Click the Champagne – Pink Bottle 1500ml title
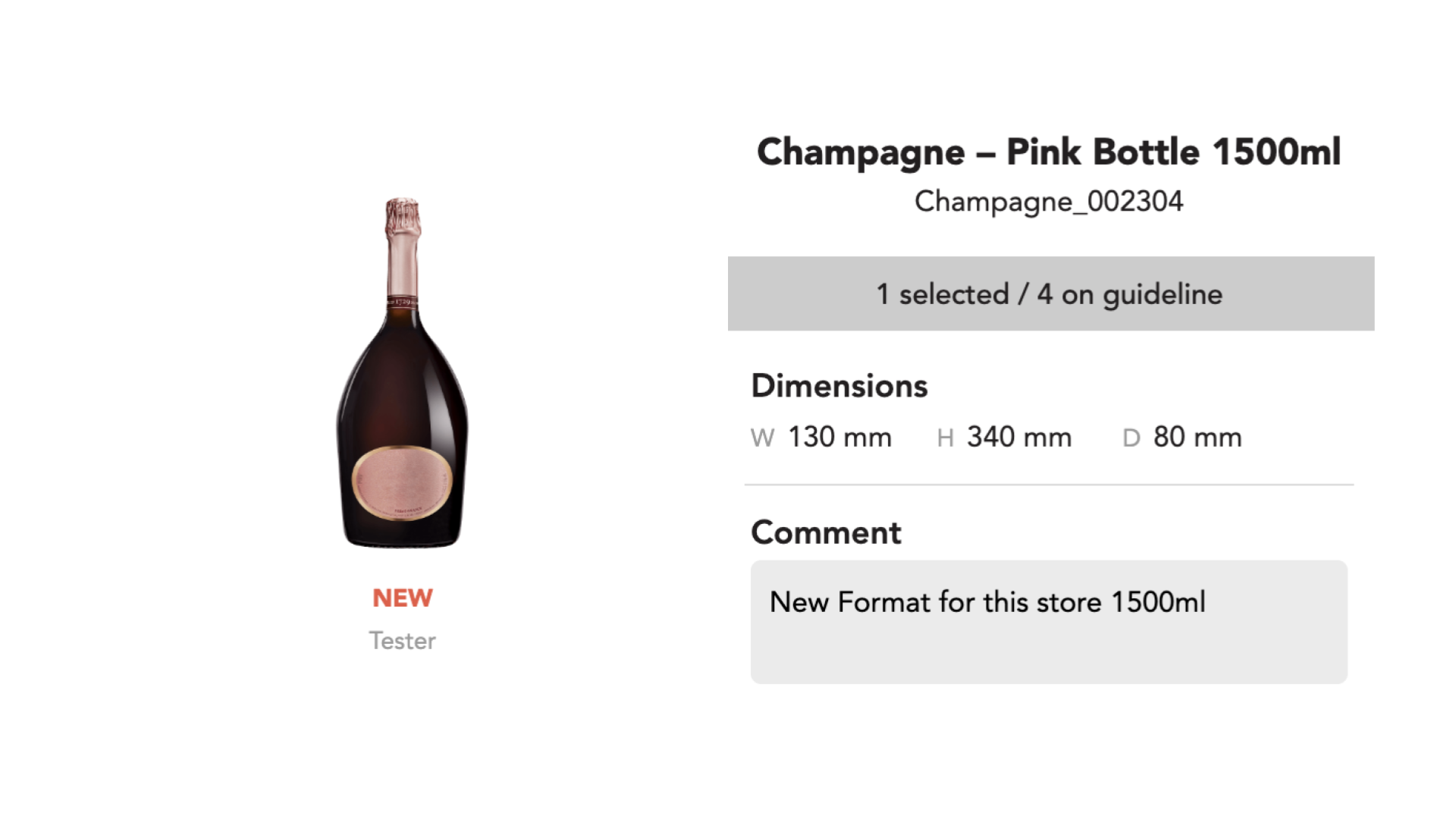The width and height of the screenshot is (1456, 819). tap(1049, 152)
